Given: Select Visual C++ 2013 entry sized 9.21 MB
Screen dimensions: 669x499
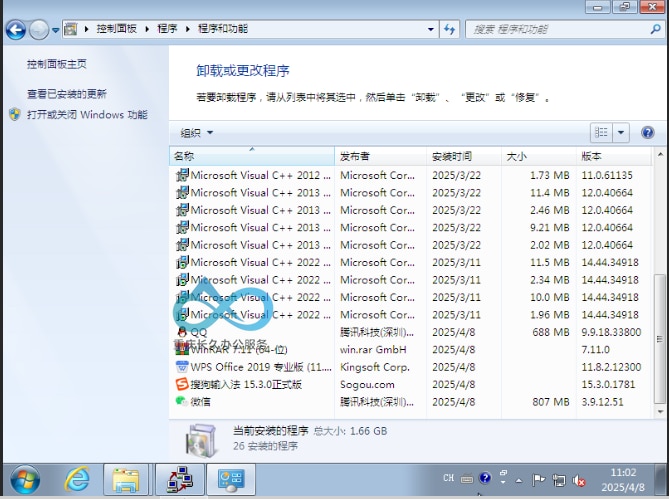Looking at the screenshot, I should point(410,228).
